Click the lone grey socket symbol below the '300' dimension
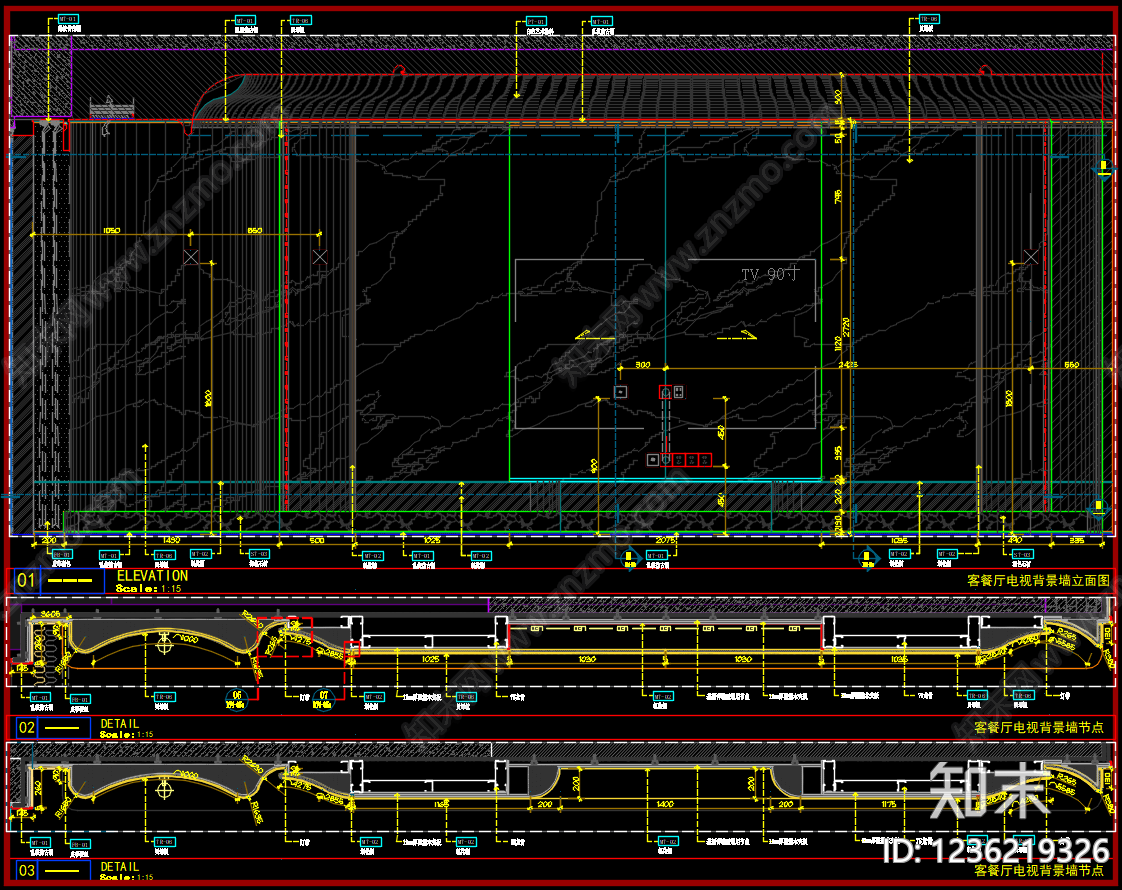Viewport: 1122px width, 890px height. 620,391
